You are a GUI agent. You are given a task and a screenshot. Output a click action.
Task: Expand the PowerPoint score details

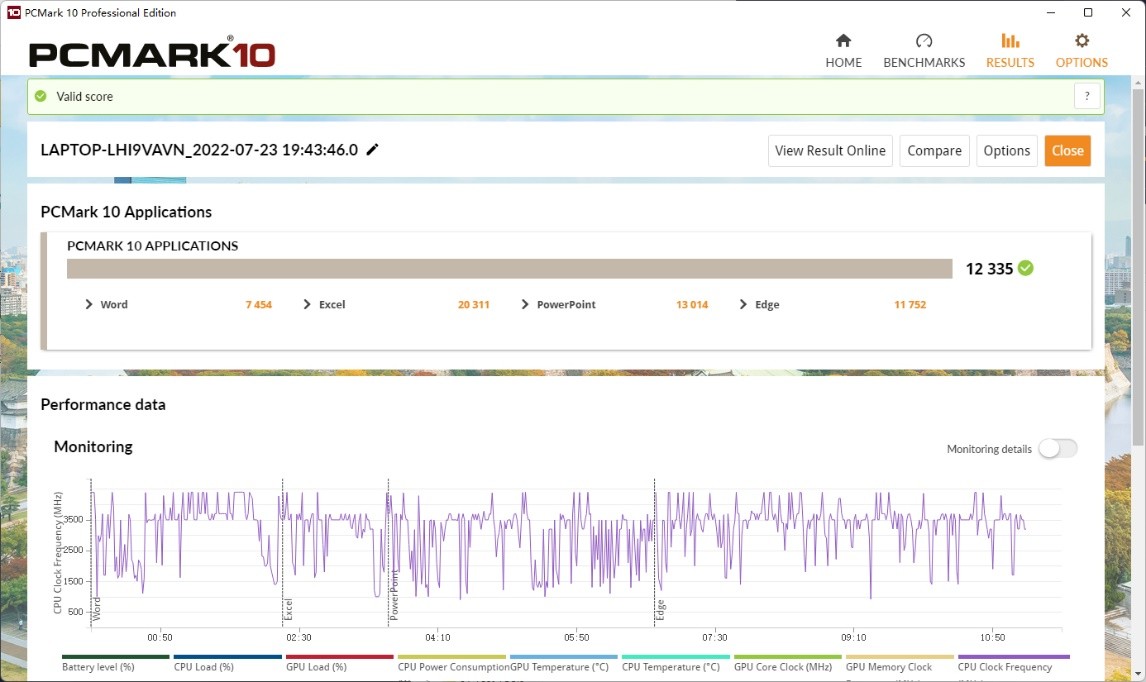click(525, 304)
